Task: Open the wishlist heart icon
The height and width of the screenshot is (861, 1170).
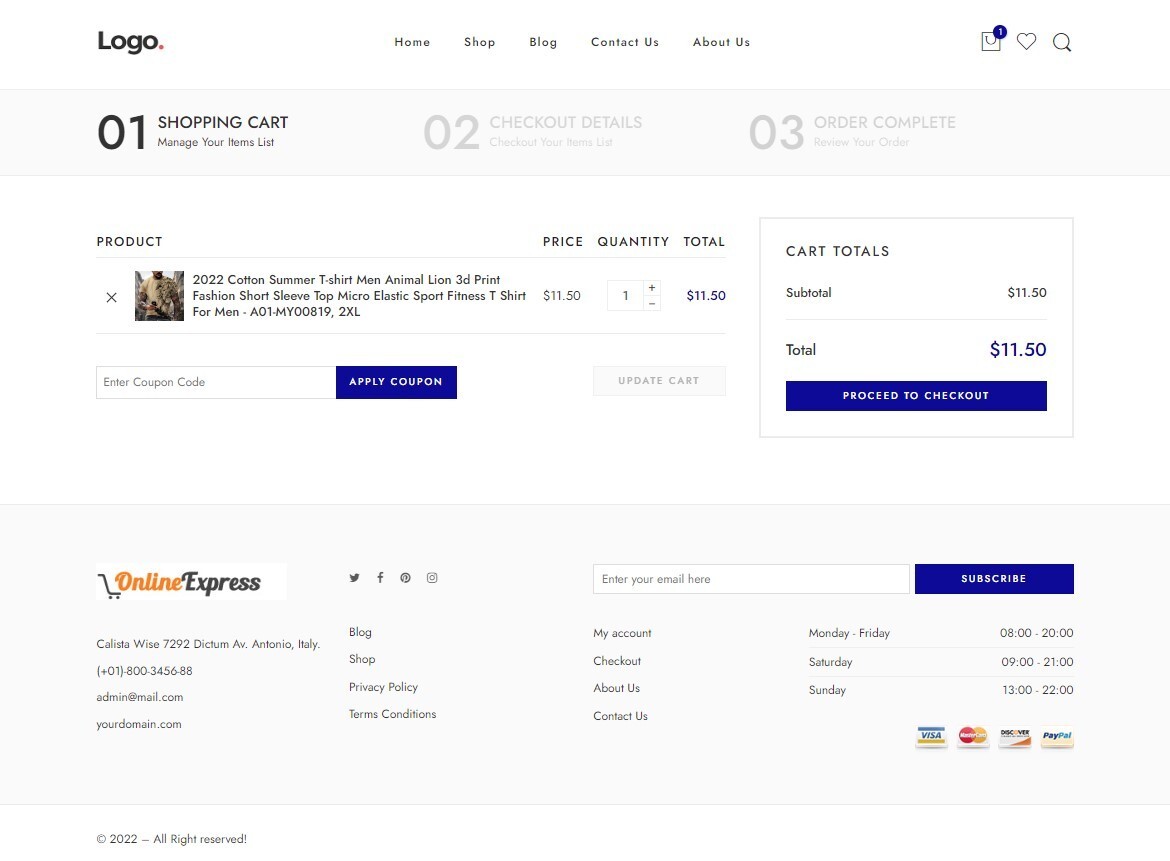Action: coord(1027,42)
